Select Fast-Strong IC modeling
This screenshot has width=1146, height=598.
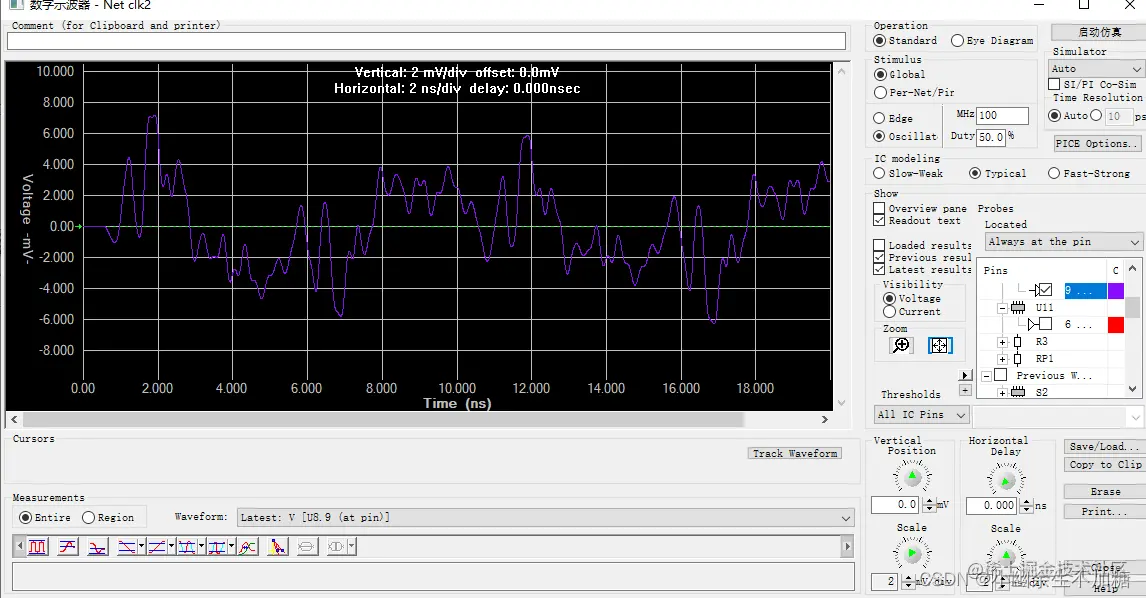1053,173
